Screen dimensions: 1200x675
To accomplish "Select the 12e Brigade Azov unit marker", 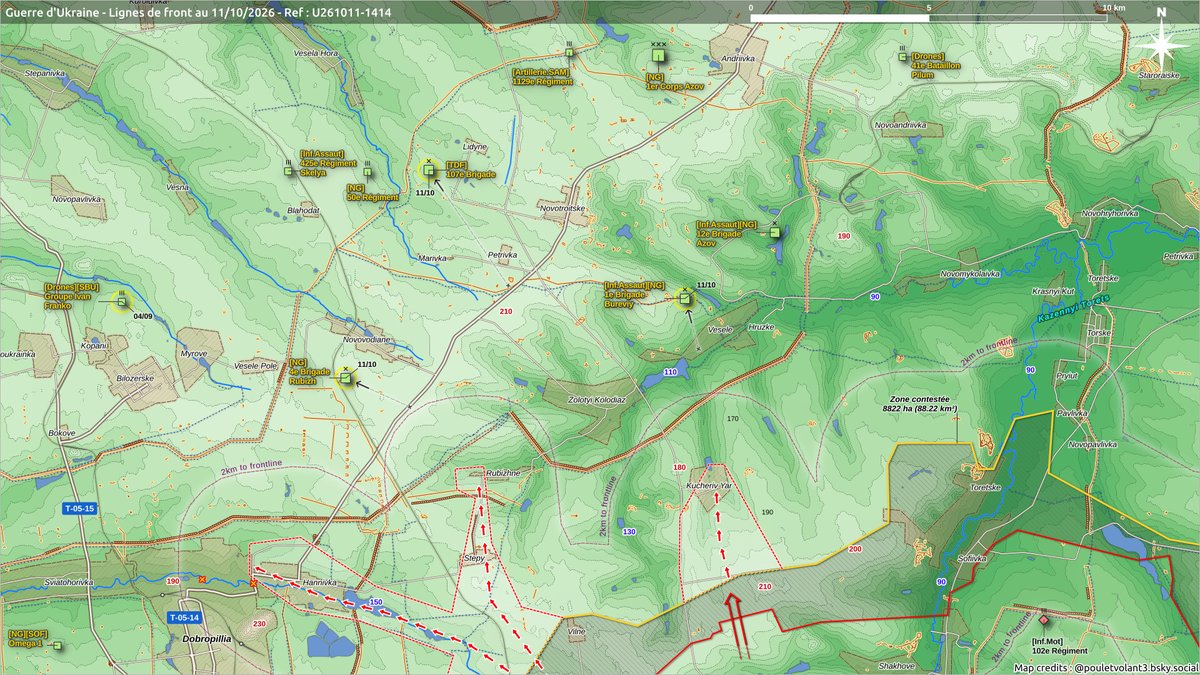I will point(775,233).
